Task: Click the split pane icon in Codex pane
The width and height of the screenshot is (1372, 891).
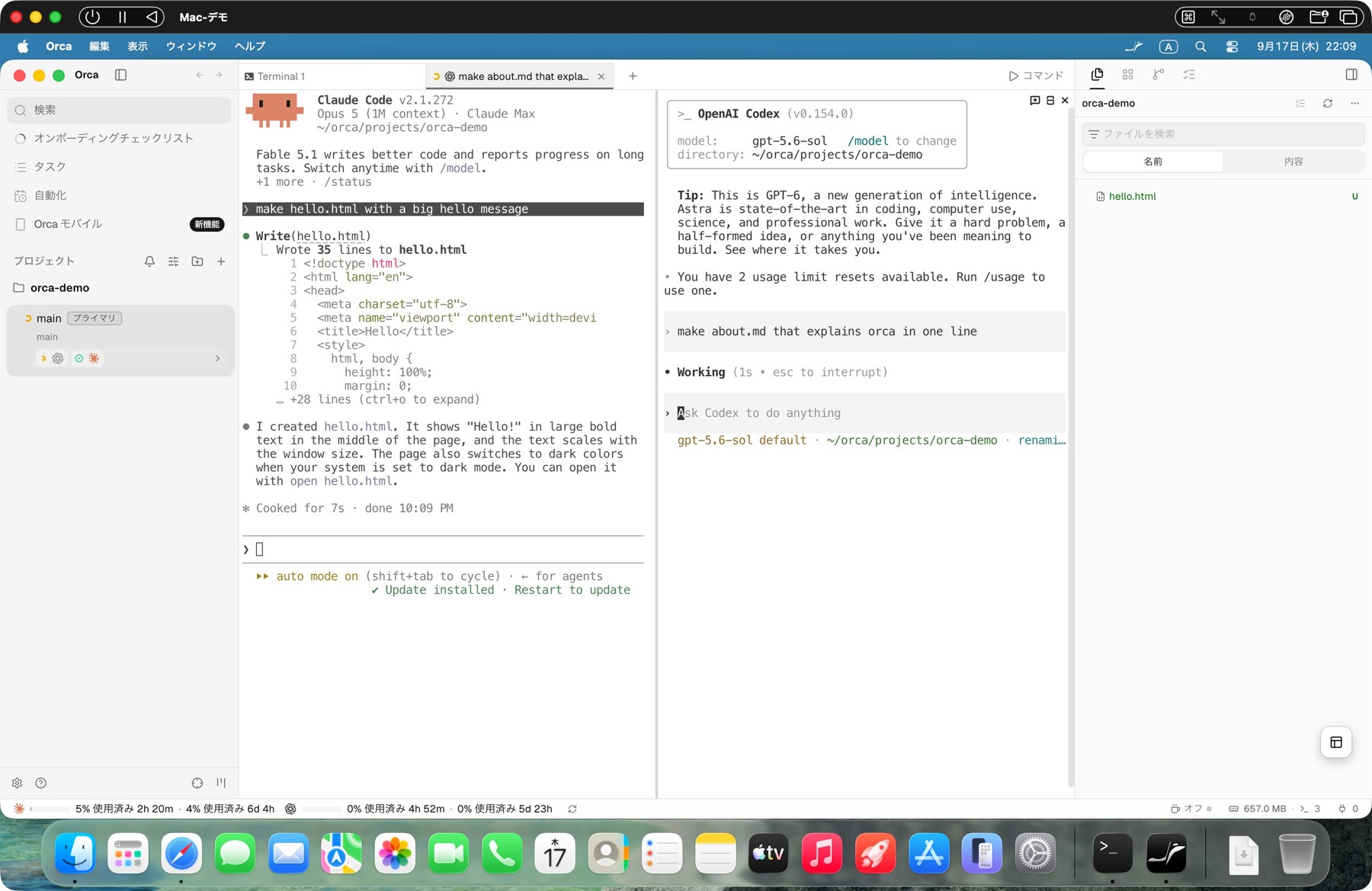Action: coord(1050,101)
